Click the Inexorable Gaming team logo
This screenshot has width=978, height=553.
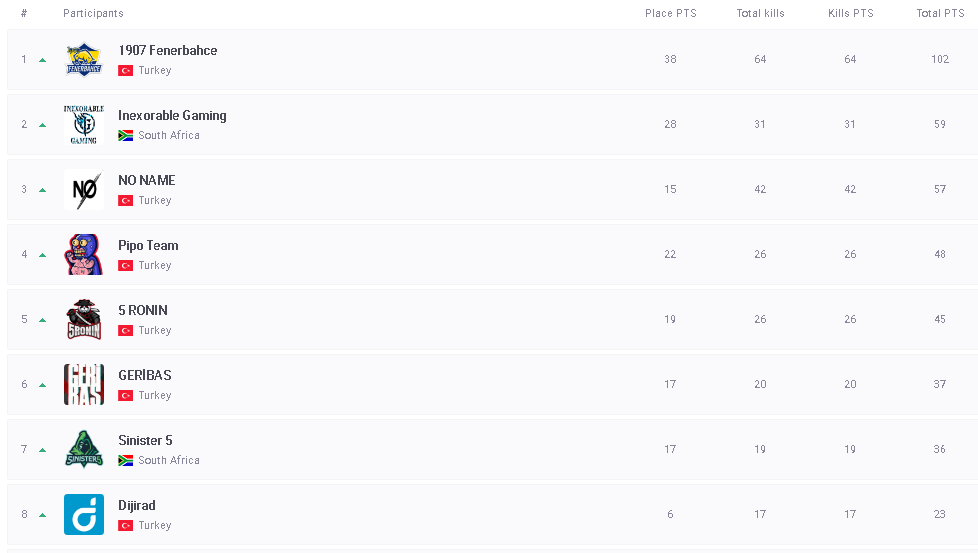coord(84,125)
